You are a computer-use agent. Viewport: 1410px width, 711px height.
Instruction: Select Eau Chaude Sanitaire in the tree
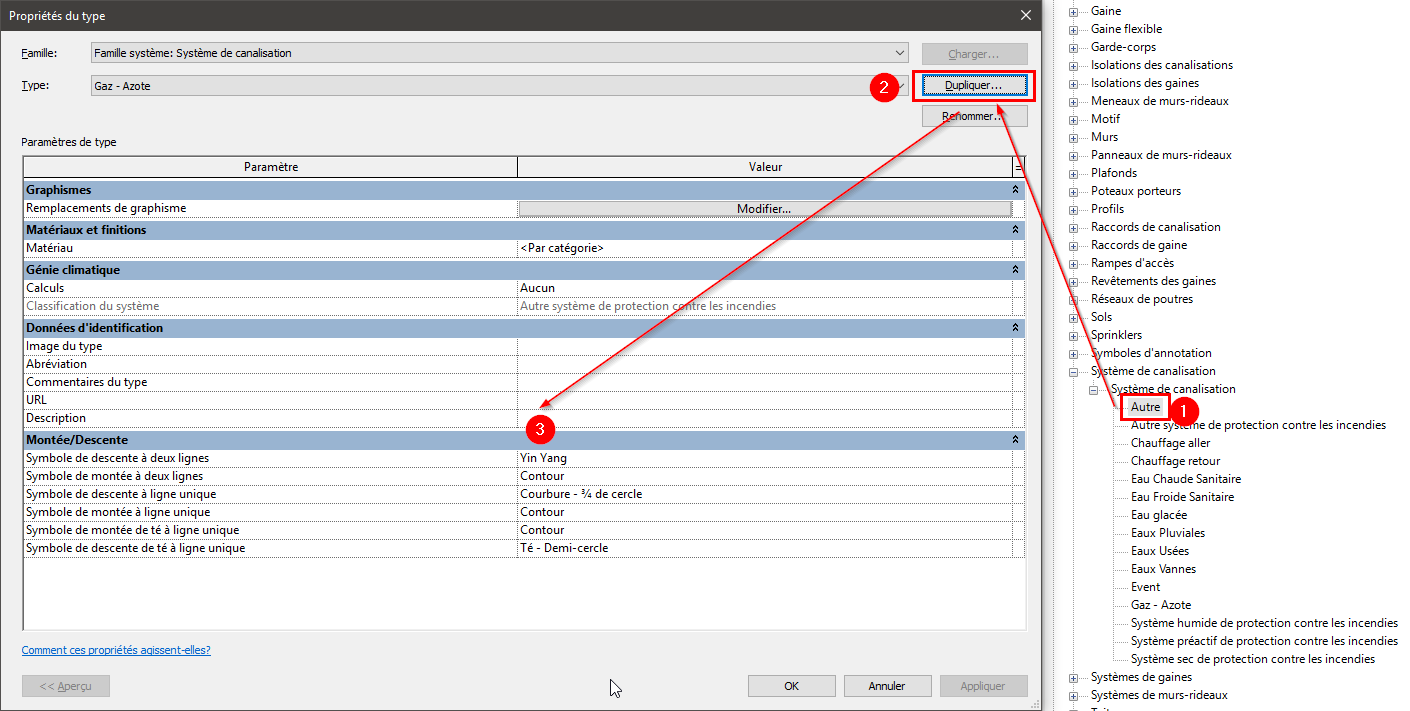1185,479
